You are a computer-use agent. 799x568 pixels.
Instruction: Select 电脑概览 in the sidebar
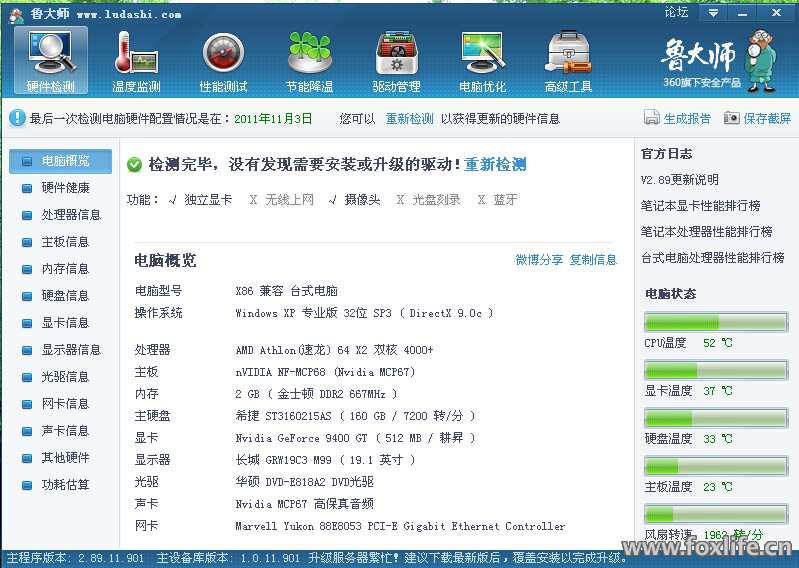coord(61,161)
